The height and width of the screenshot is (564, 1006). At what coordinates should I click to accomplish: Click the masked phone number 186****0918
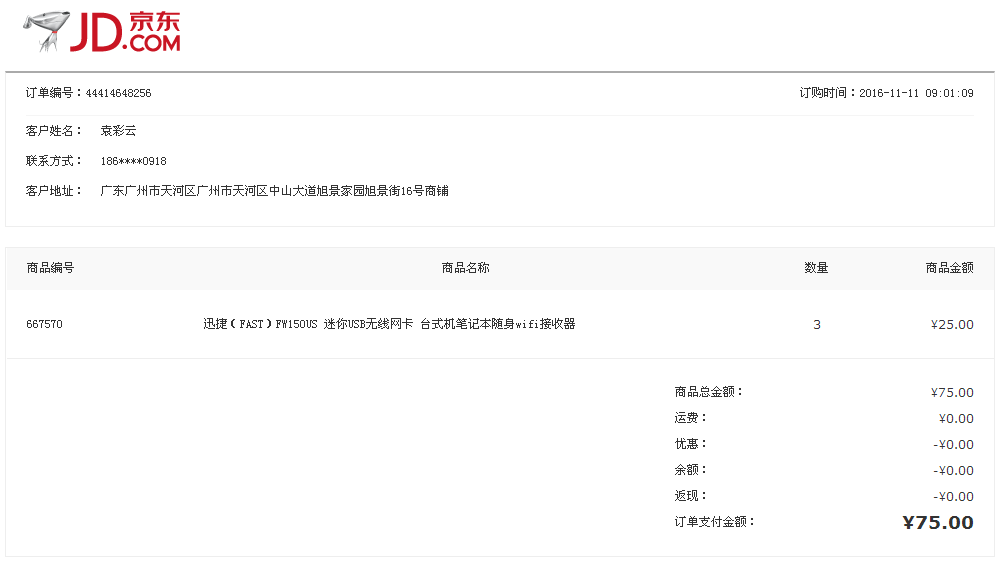[133, 161]
